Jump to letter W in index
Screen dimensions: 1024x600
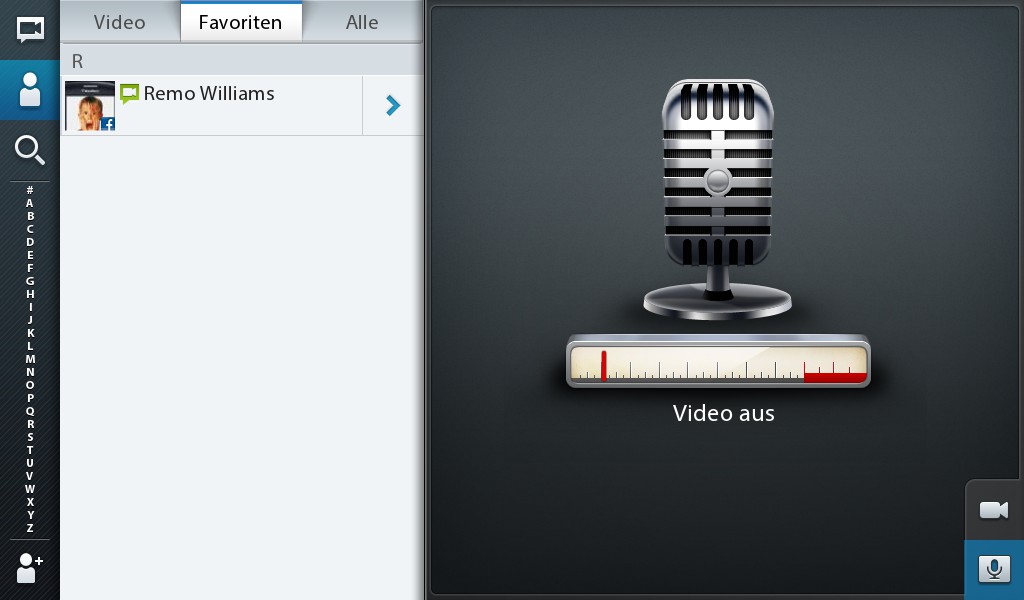(30, 489)
